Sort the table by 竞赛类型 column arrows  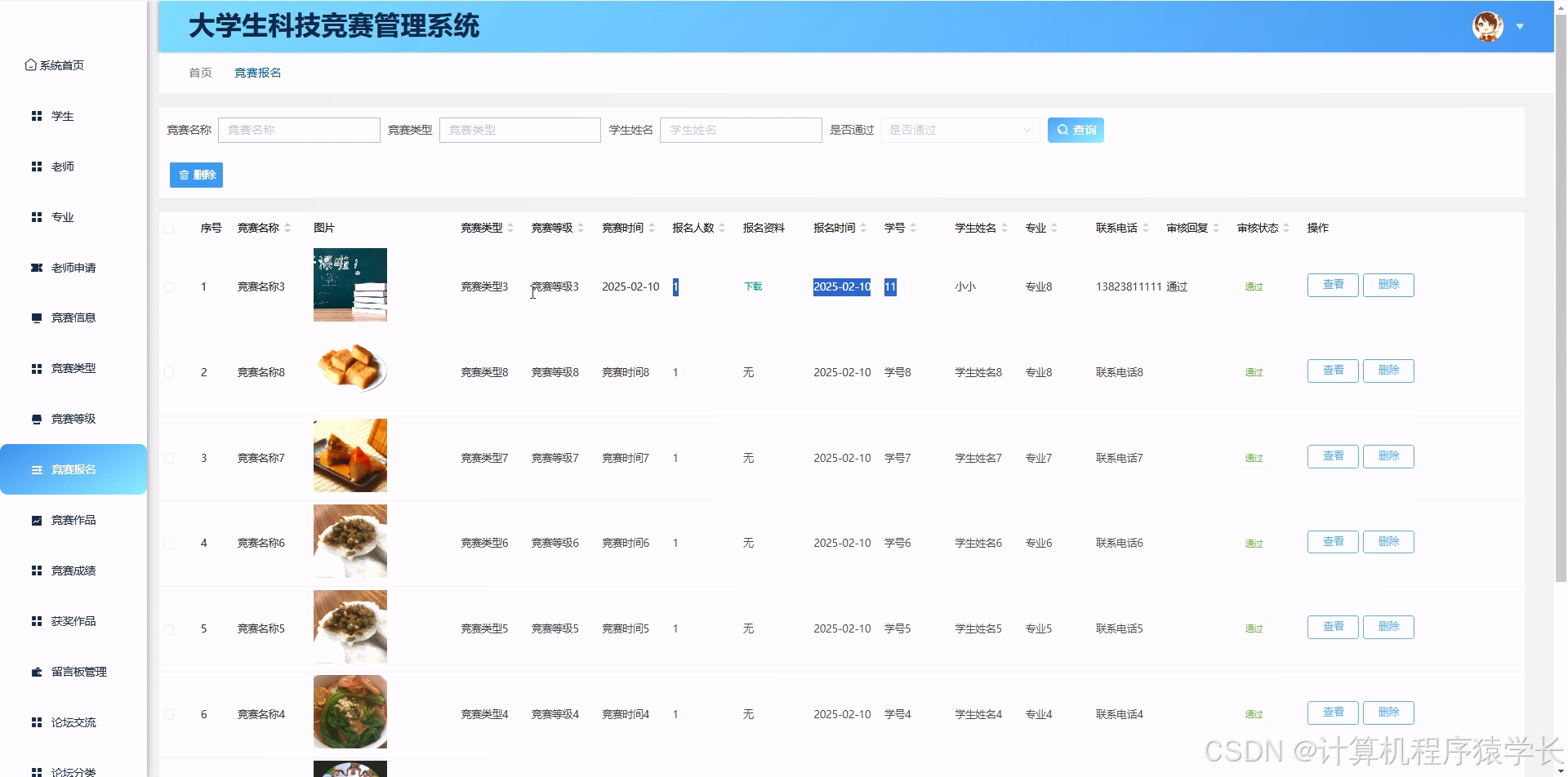click(x=510, y=228)
